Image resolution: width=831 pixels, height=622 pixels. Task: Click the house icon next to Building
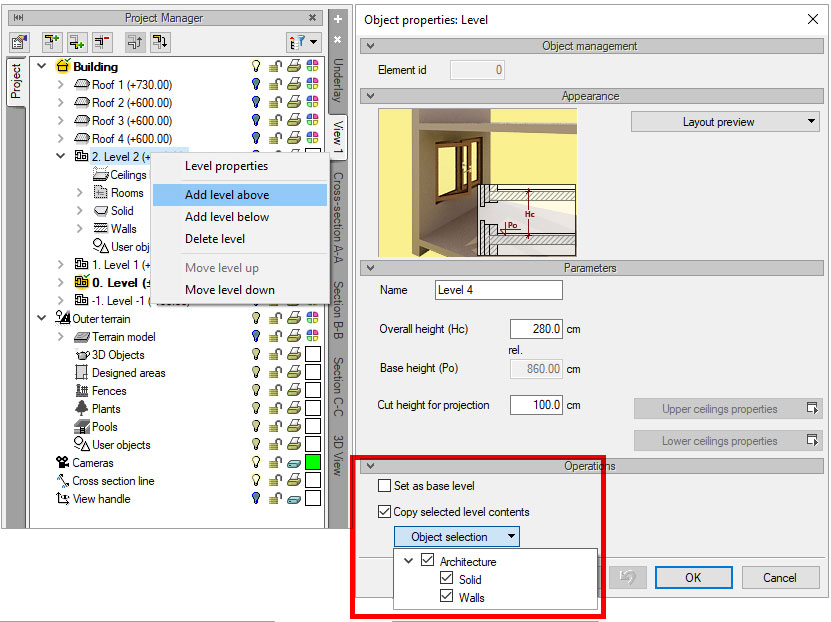[x=63, y=66]
